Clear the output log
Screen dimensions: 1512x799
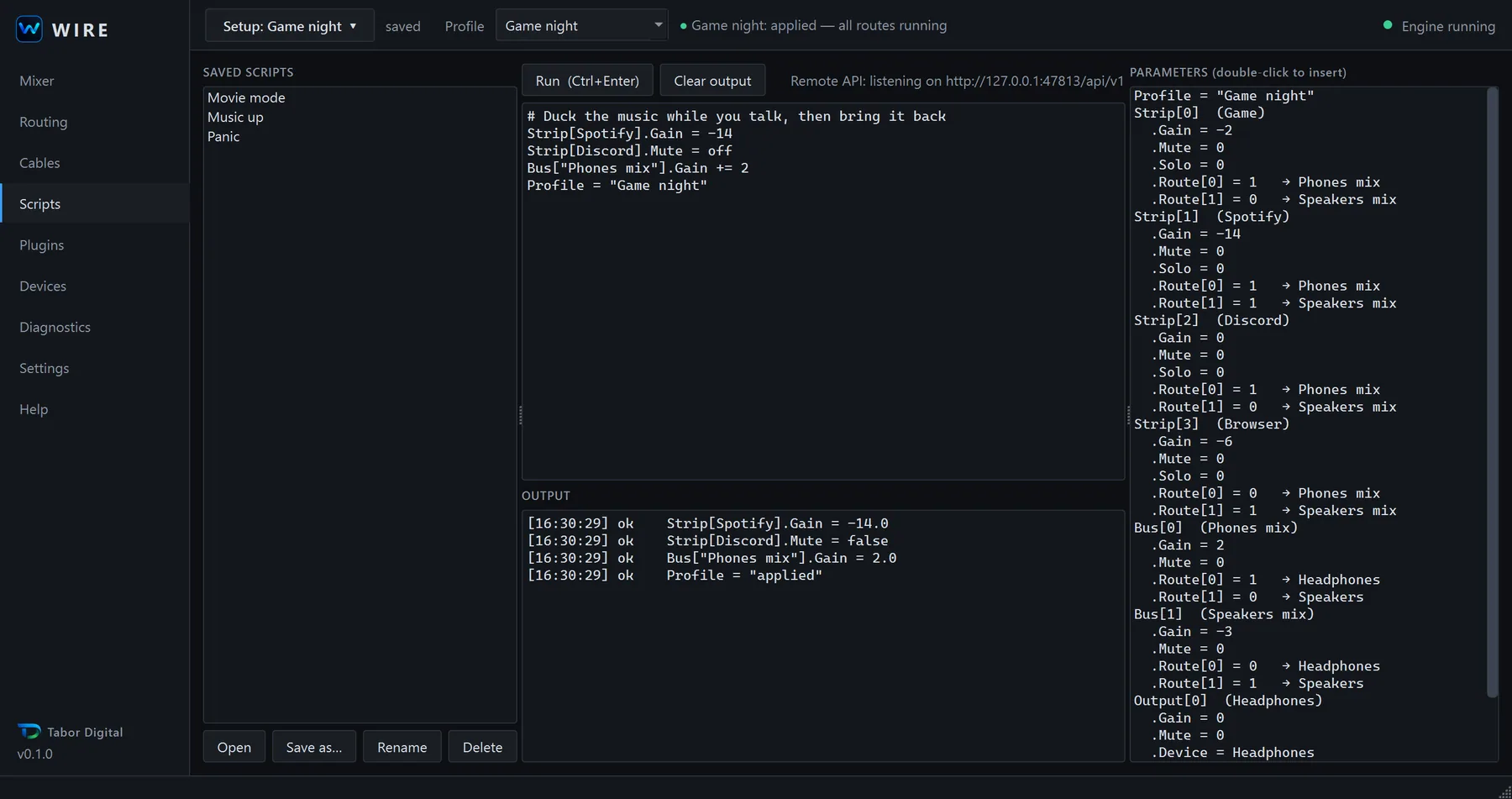pos(712,81)
